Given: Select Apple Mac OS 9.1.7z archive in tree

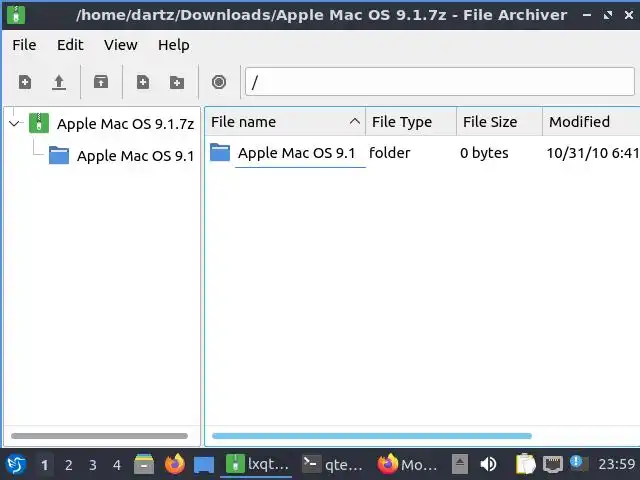Looking at the screenshot, I should point(125,124).
